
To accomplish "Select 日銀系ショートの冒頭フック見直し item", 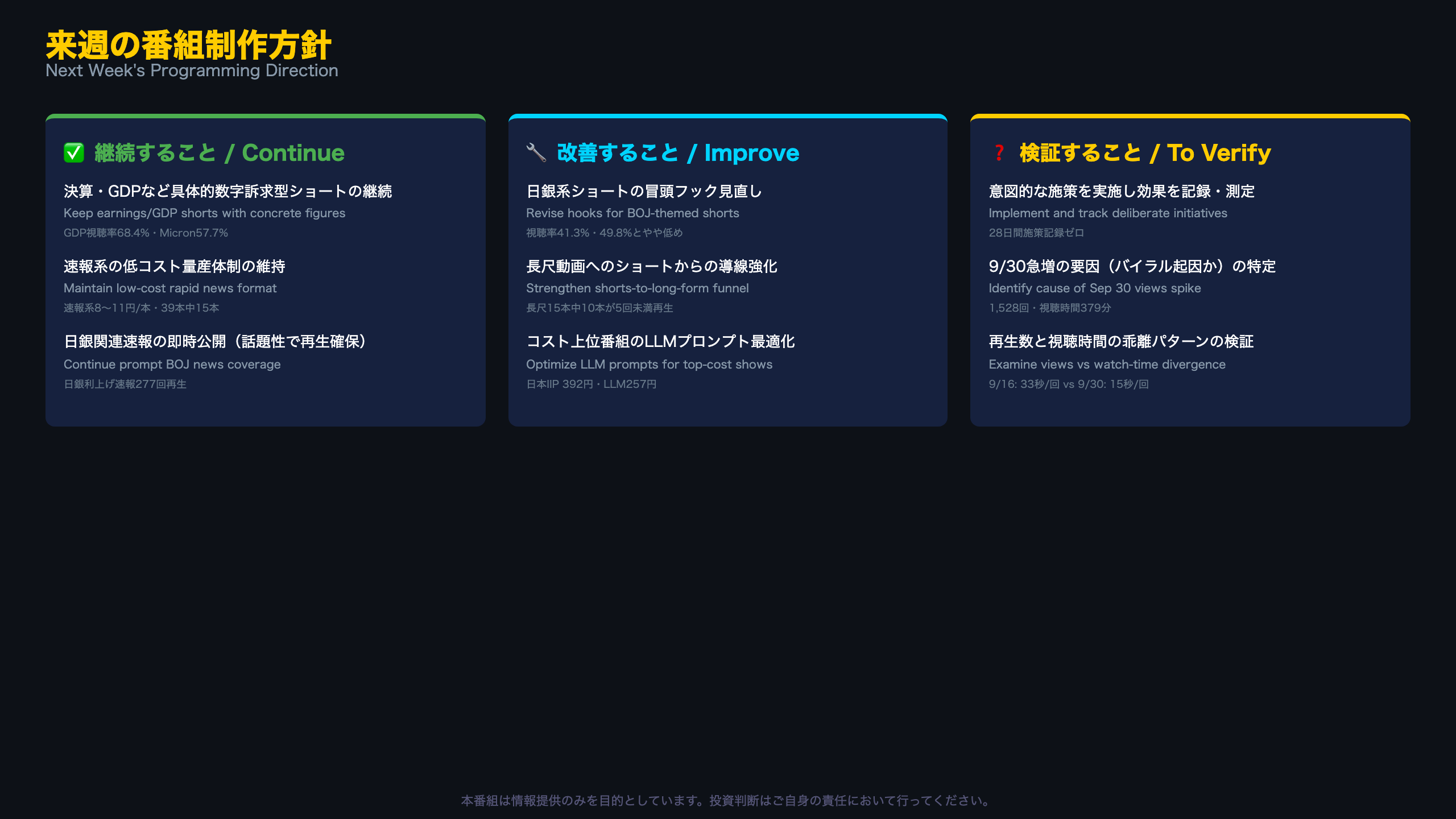I will [644, 191].
